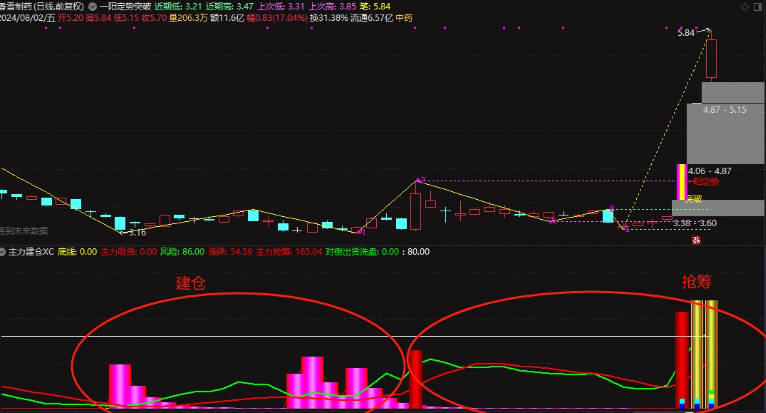Click the 中药 sector link

click(x=404, y=18)
